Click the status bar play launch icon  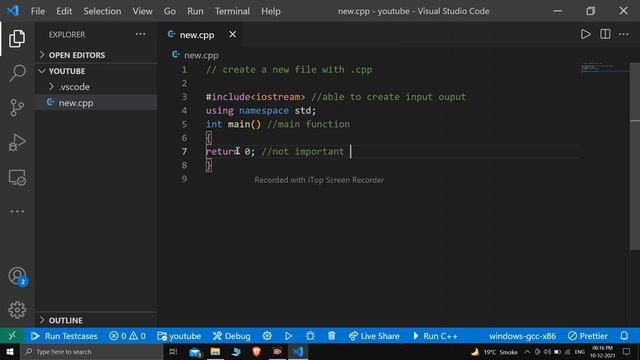288,336
